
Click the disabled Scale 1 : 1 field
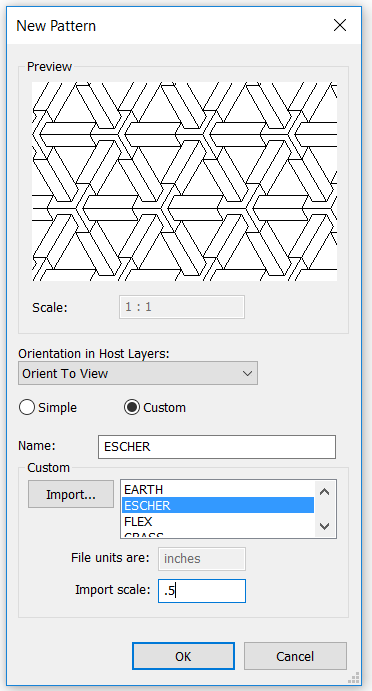tap(182, 307)
